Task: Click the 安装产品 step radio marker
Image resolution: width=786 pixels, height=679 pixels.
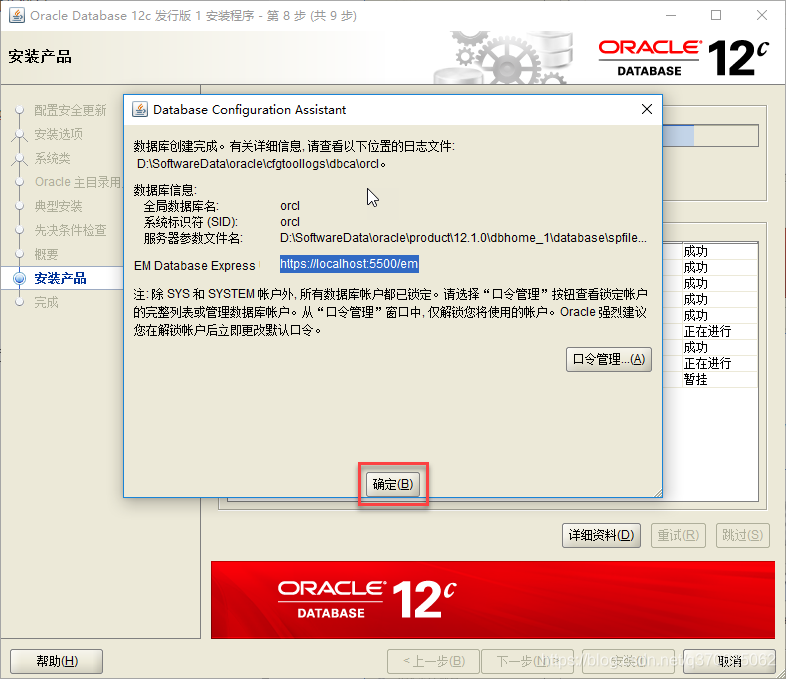Action: (20, 278)
